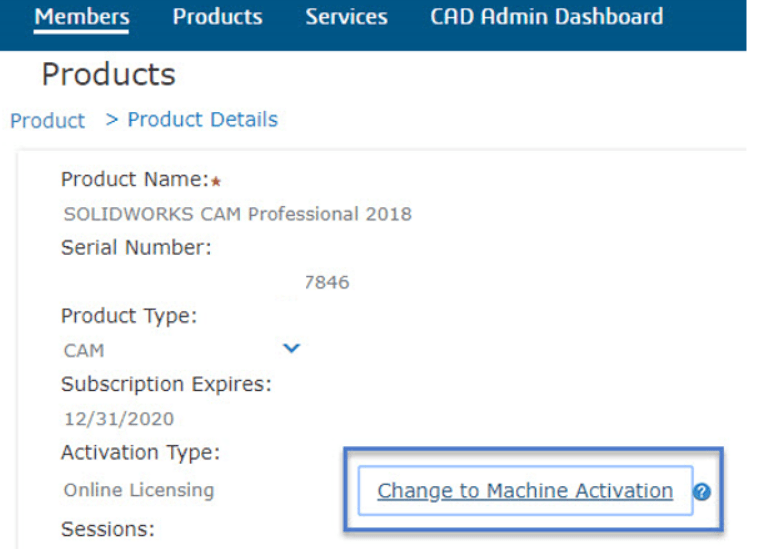Click Change to Machine Activation link
Screen dimensions: 757x549
(525, 491)
